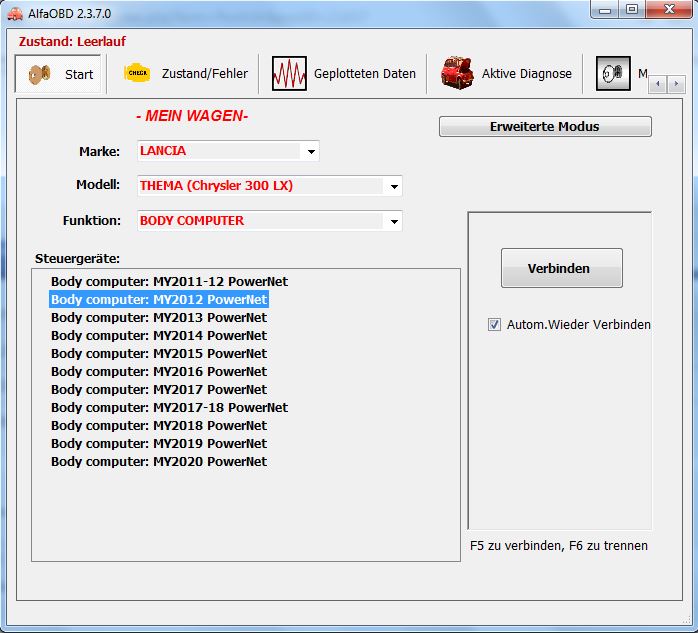Choose Body computer: MY2020 PowerNet entry
This screenshot has width=698, height=633.
[x=159, y=461]
